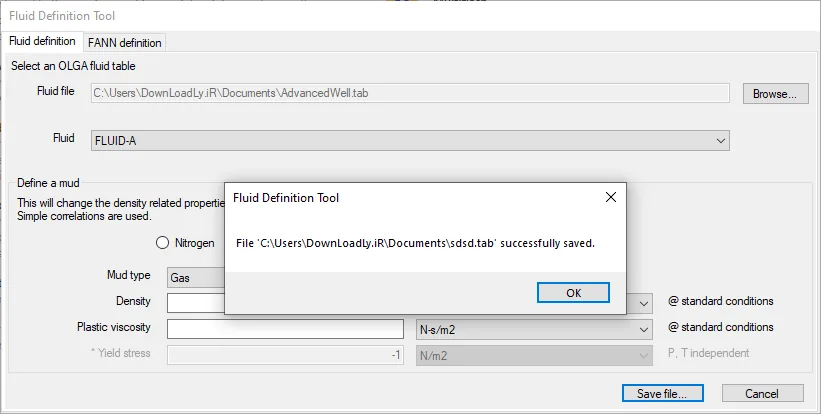Click the Save file... button
Image resolution: width=821 pixels, height=414 pixels.
pyautogui.click(x=662, y=394)
